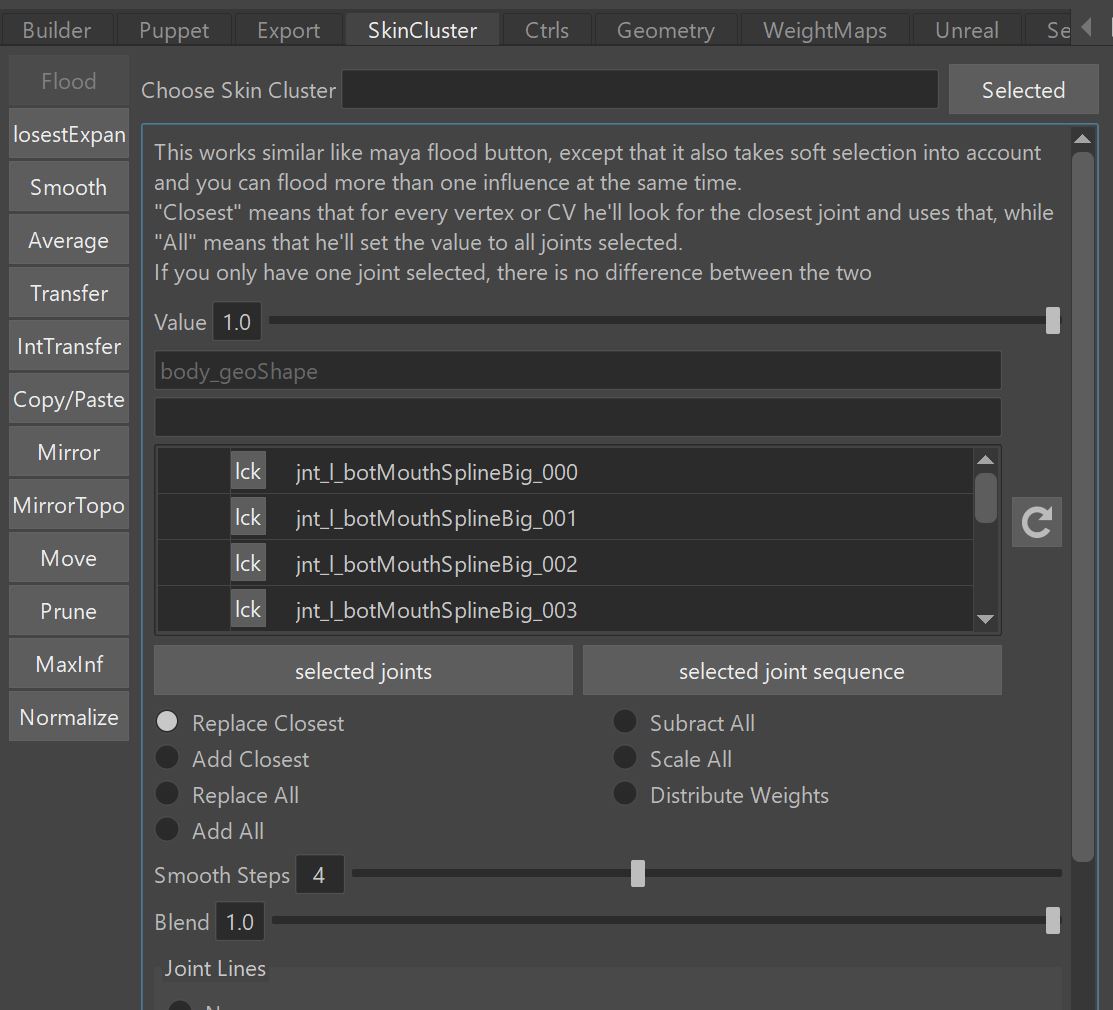Screen dimensions: 1113x1010
Task: Click joint list scroll up arrow
Action: pyautogui.click(x=985, y=460)
